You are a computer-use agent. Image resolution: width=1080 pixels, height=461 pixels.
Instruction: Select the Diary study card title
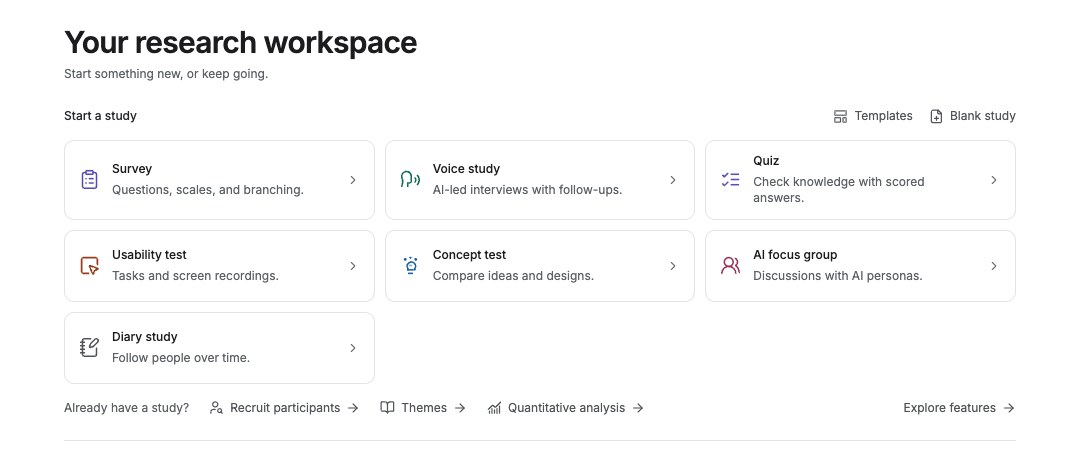point(145,337)
